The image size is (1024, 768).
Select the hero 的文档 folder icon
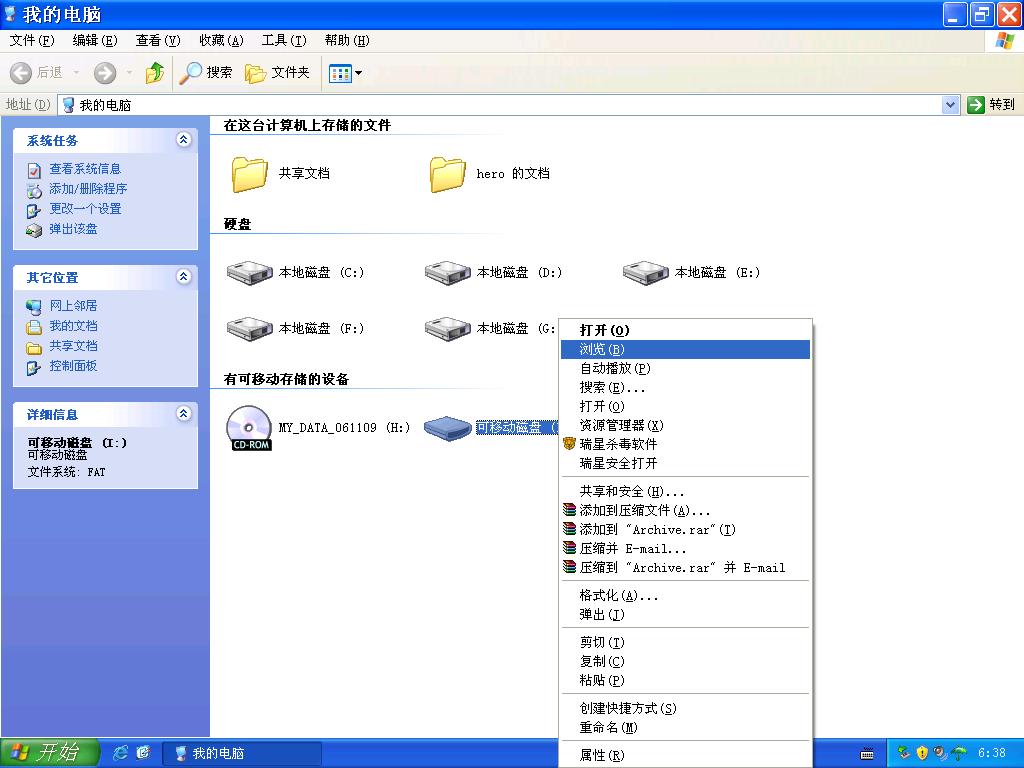click(448, 174)
